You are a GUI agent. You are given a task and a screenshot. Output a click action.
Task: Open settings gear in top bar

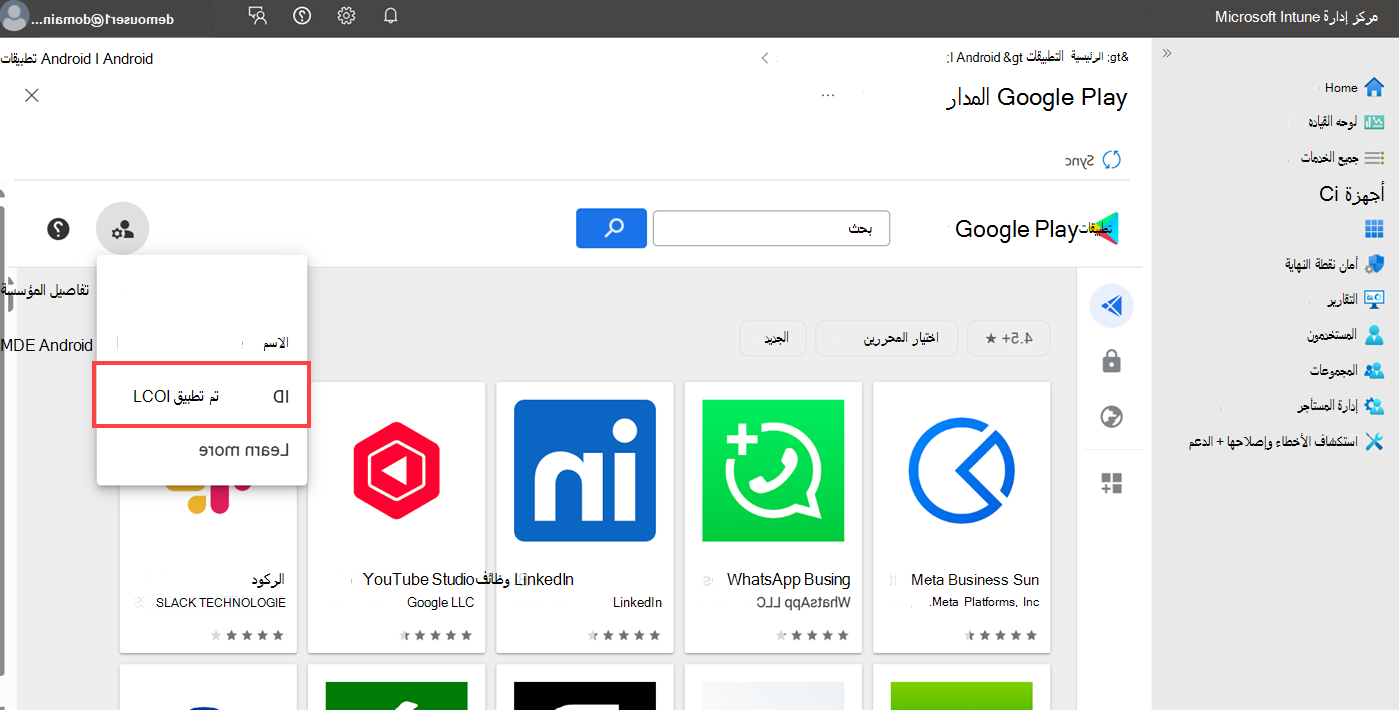pos(346,16)
